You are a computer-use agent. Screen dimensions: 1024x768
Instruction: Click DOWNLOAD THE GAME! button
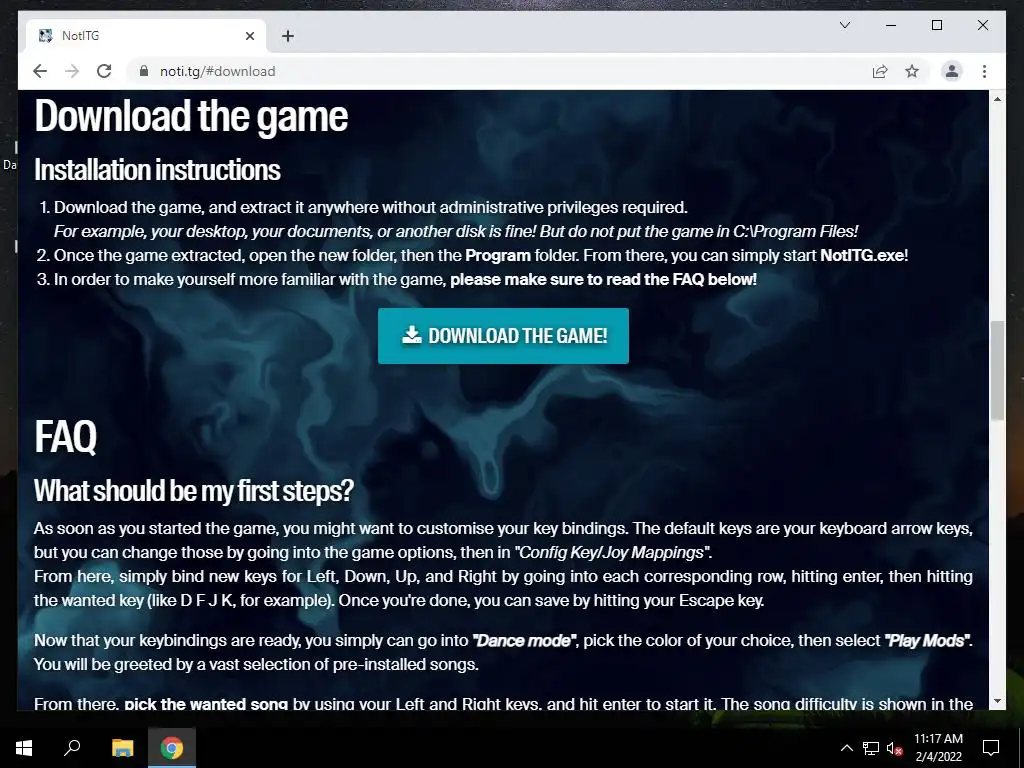coord(504,336)
